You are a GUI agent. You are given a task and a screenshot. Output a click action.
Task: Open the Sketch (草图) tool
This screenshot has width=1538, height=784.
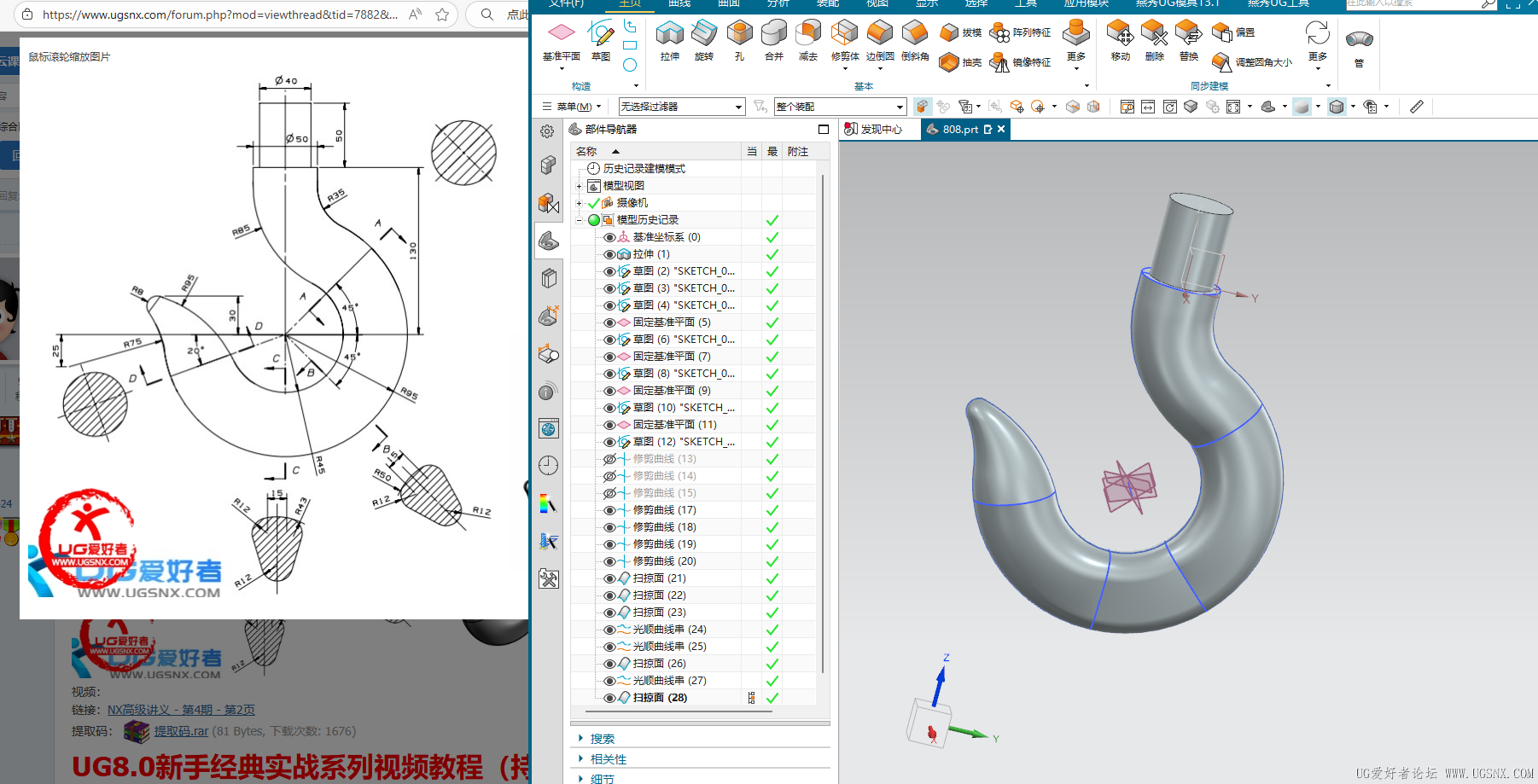pos(601,41)
